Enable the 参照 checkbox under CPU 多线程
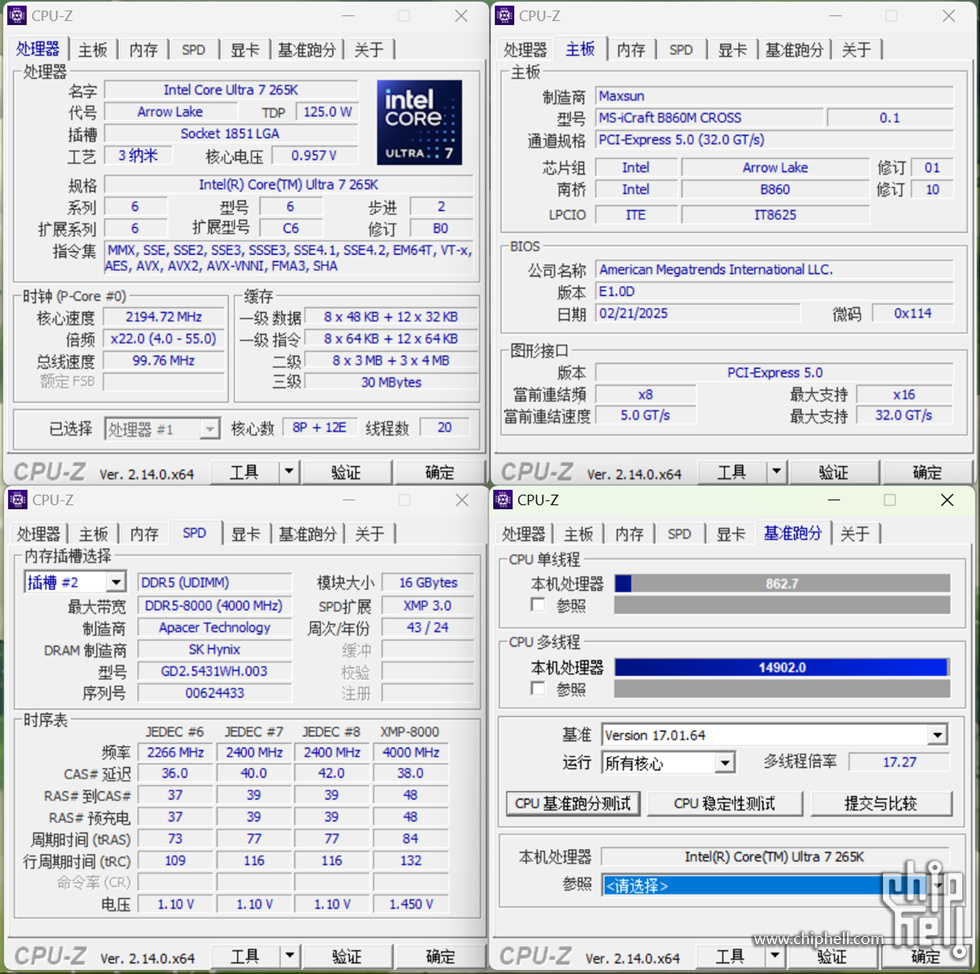This screenshot has height=974, width=980. coord(538,688)
